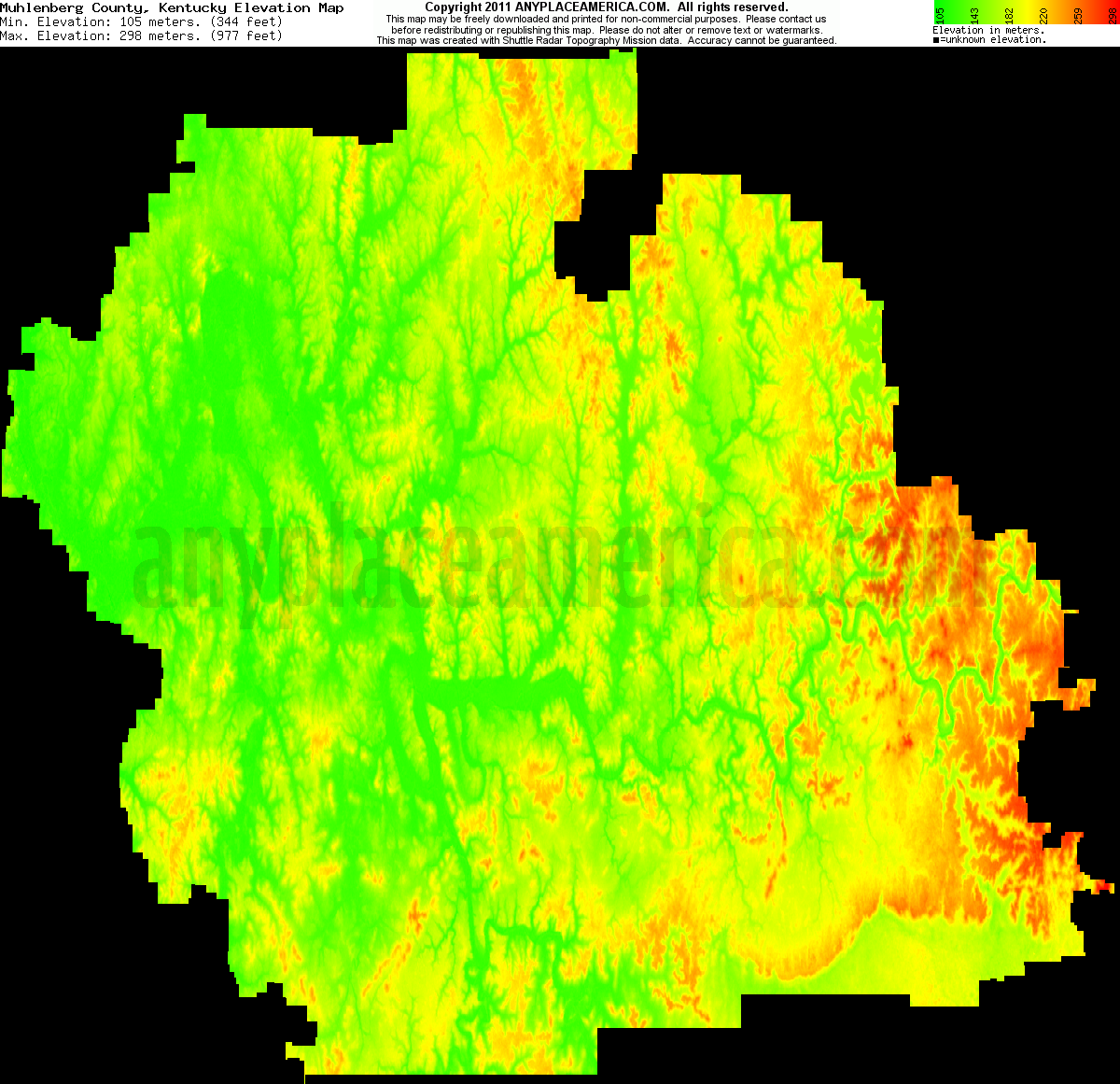Screen dimensions: 1120x1084
Task: Click the unknown elevation legend entry
Action: click(989, 39)
